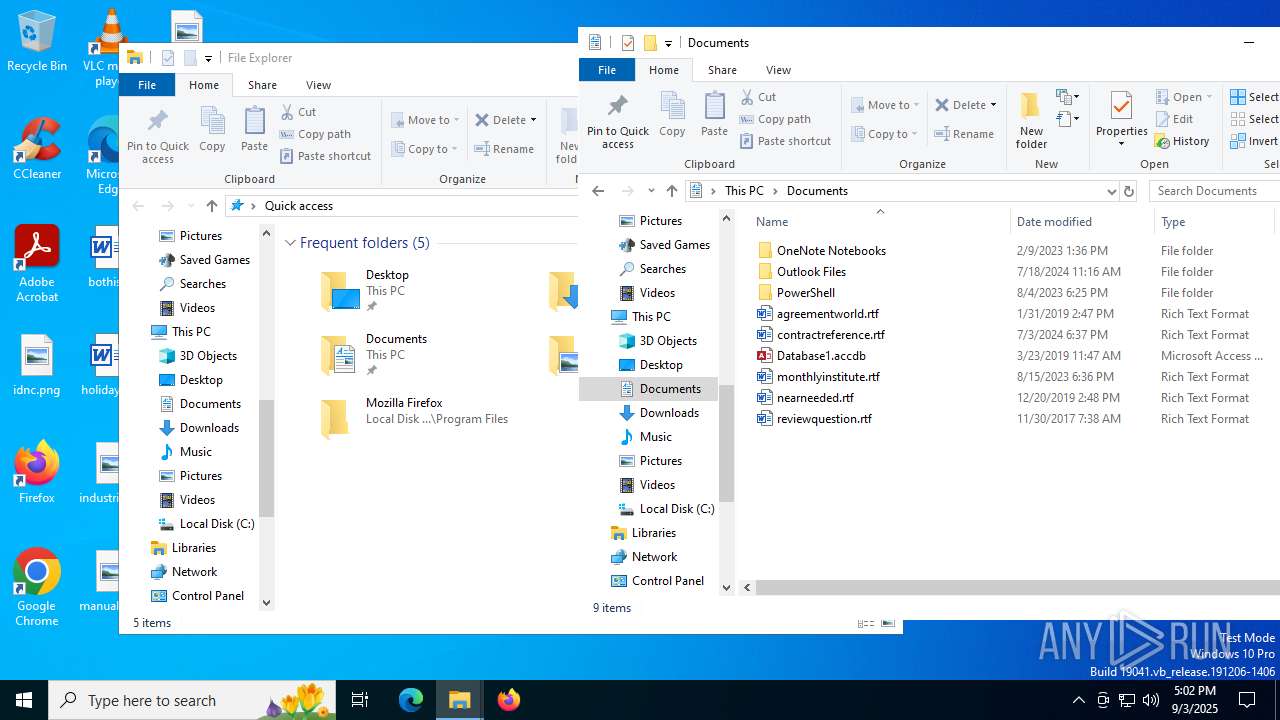Viewport: 1280px width, 720px height.
Task: Click Copy path in File Explorer window ribbon
Action: click(315, 134)
